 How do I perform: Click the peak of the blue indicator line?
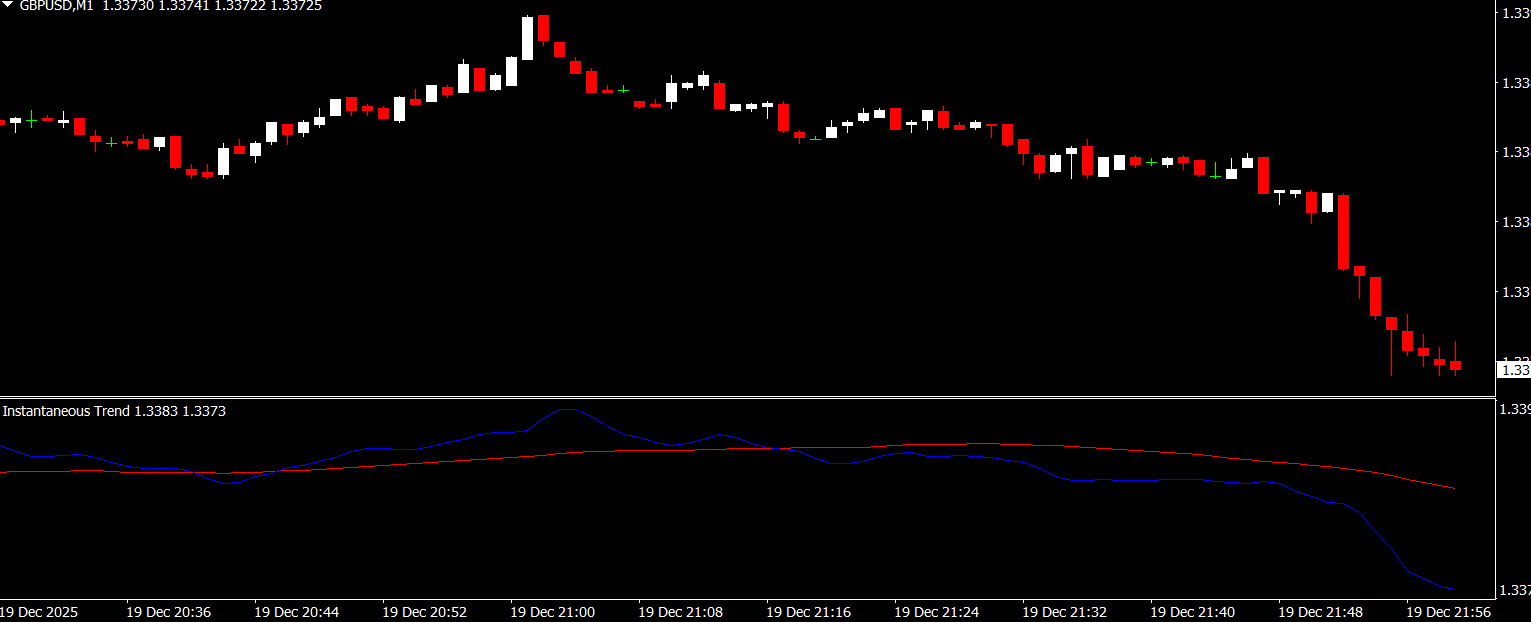(567, 409)
